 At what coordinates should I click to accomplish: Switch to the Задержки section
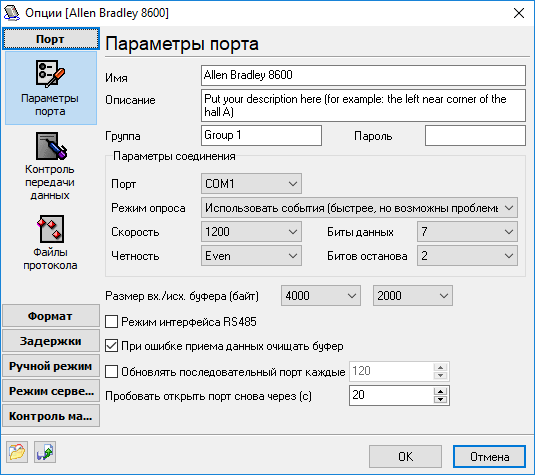coord(50,341)
